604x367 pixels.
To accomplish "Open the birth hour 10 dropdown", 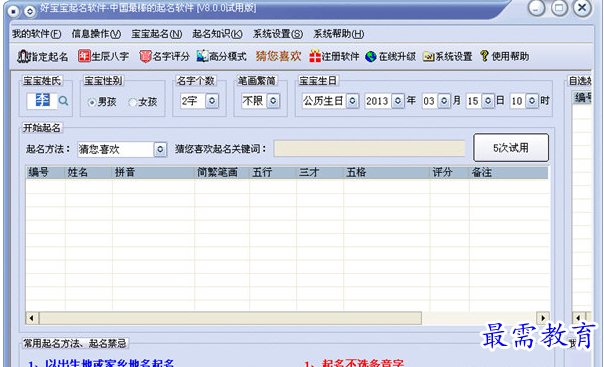I will pos(532,101).
